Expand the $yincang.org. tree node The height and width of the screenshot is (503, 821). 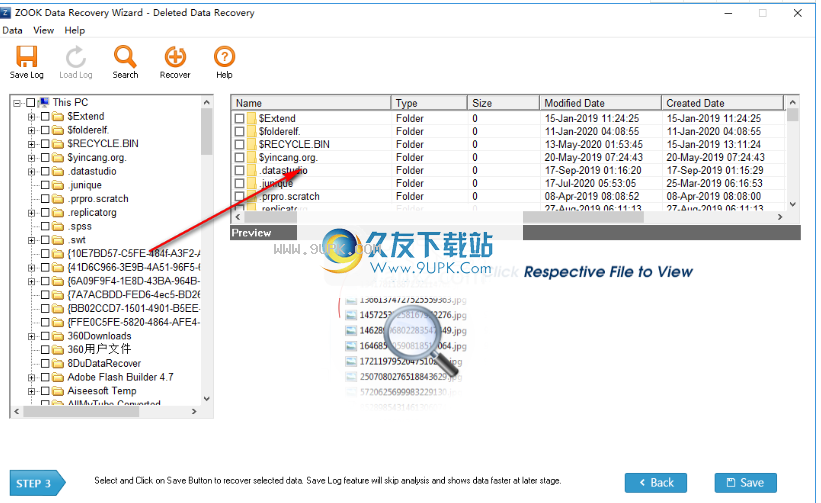click(x=31, y=158)
